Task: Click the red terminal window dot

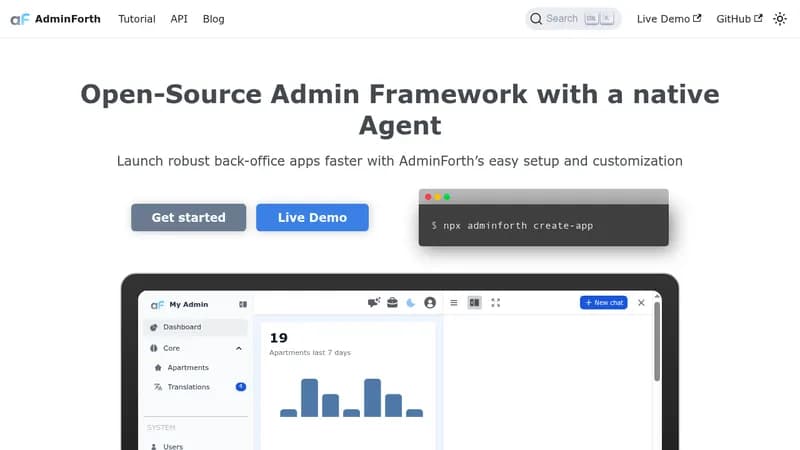Action: point(428,197)
